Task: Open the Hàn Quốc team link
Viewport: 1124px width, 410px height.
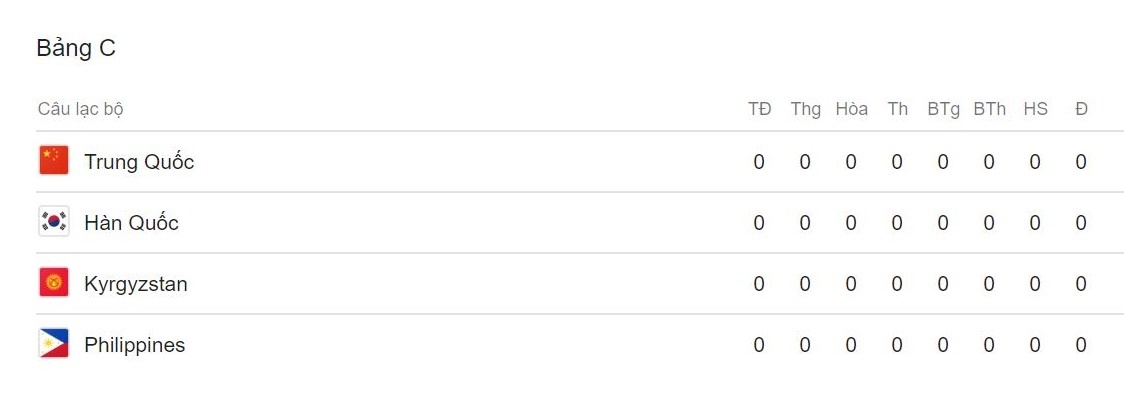Action: 131,223
